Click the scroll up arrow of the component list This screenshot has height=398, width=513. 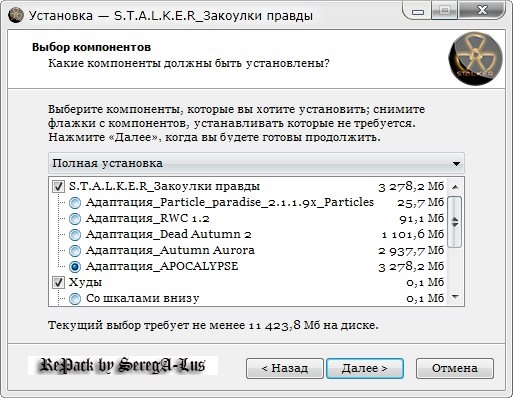click(455, 187)
